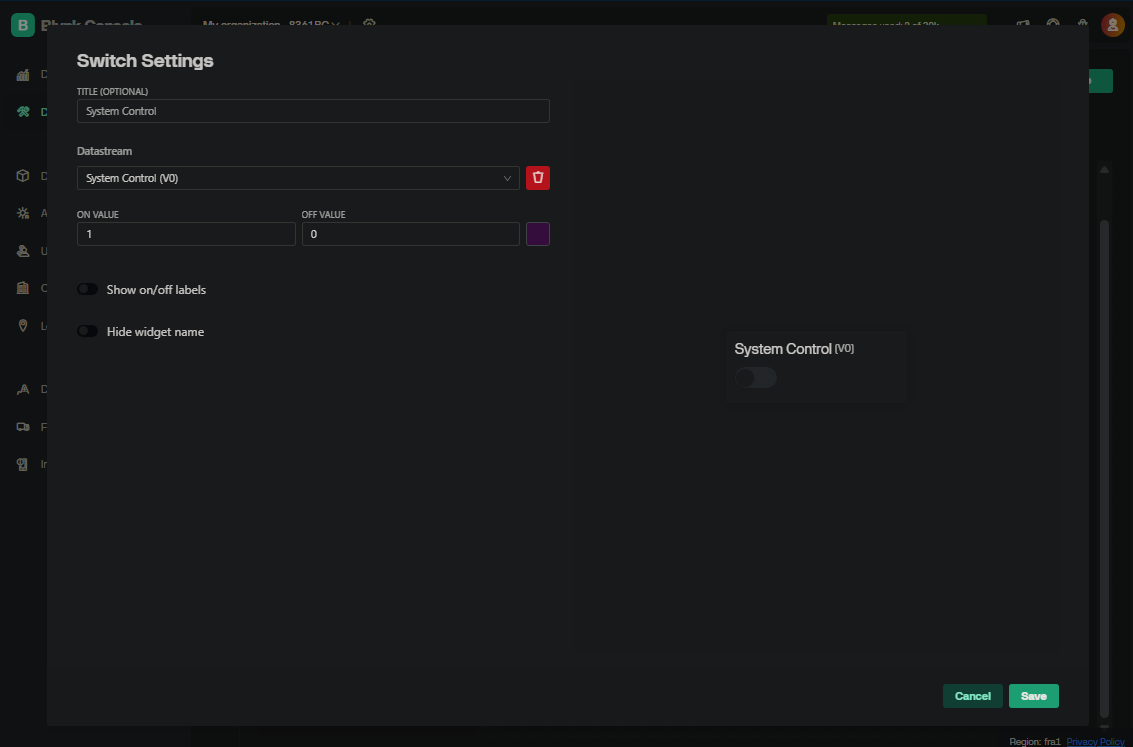Screen dimensions: 1133x747
Task: Open Developer Zone tools icon in sidebar
Action: point(23,112)
